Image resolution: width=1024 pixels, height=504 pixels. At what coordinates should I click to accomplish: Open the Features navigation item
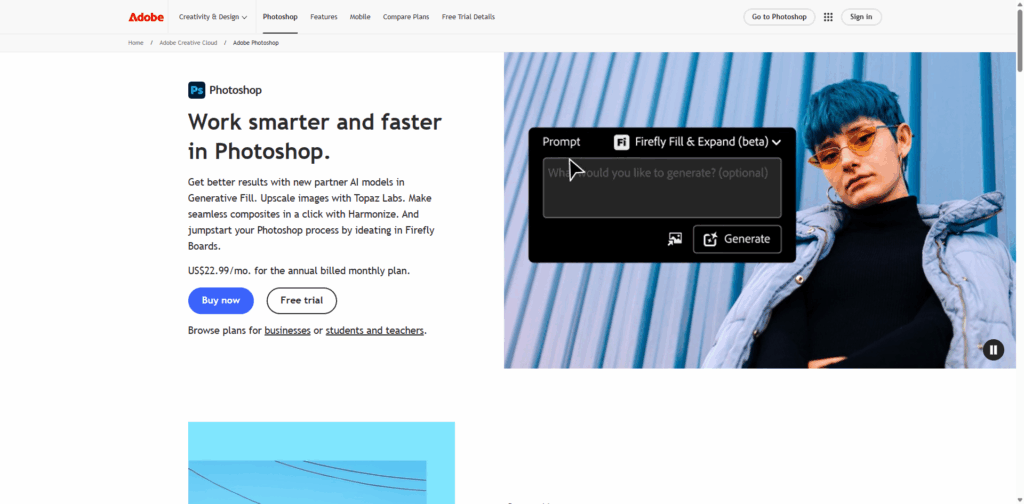[323, 17]
